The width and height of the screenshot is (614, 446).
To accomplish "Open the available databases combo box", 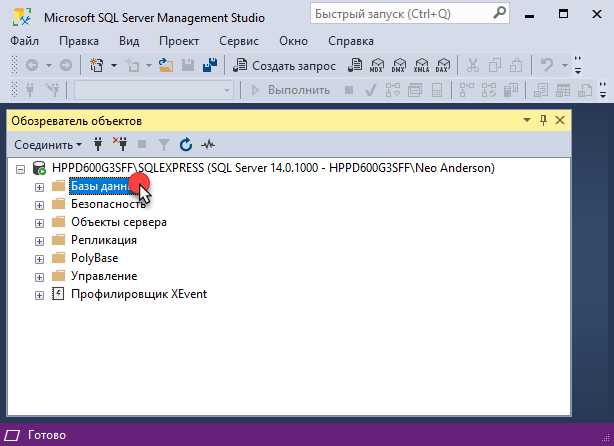I will point(154,90).
